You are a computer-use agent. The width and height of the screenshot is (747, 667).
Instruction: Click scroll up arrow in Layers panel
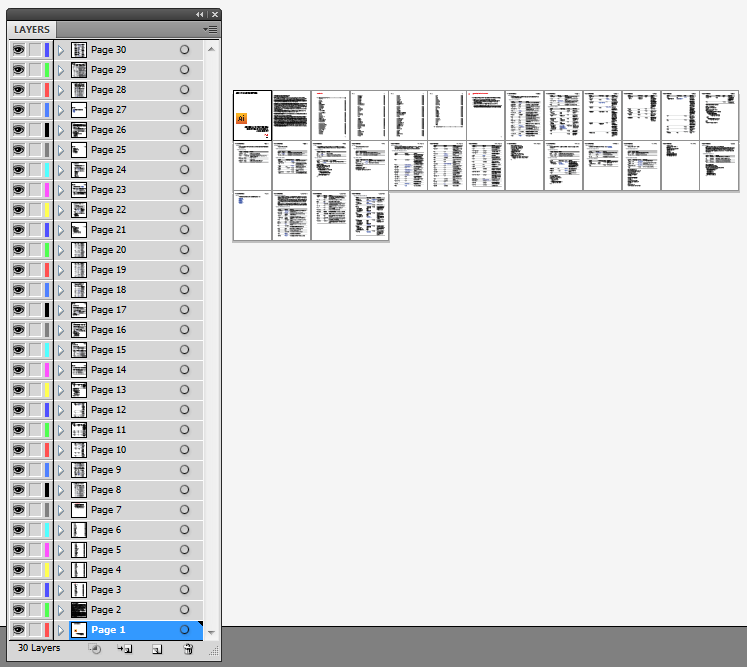[211, 49]
